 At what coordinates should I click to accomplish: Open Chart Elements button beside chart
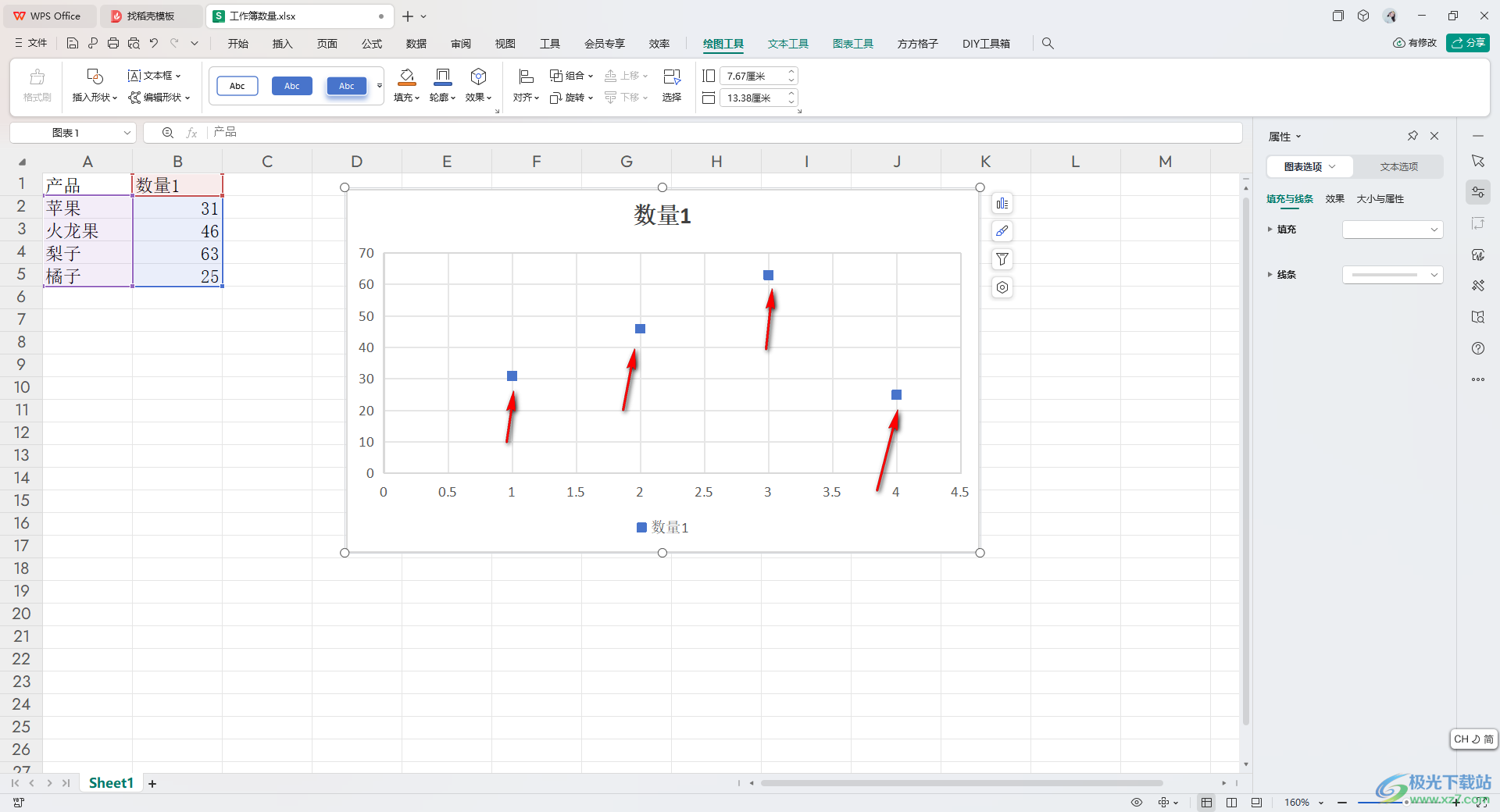(x=1002, y=204)
